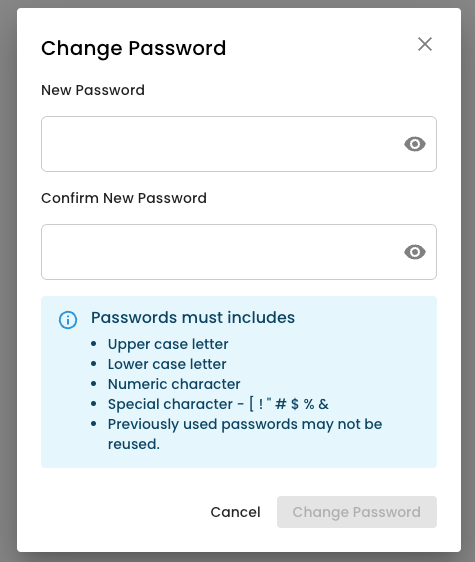Screen dimensions: 475x562
Task: Click the word "reused." in the rules
Action: click(x=134, y=444)
